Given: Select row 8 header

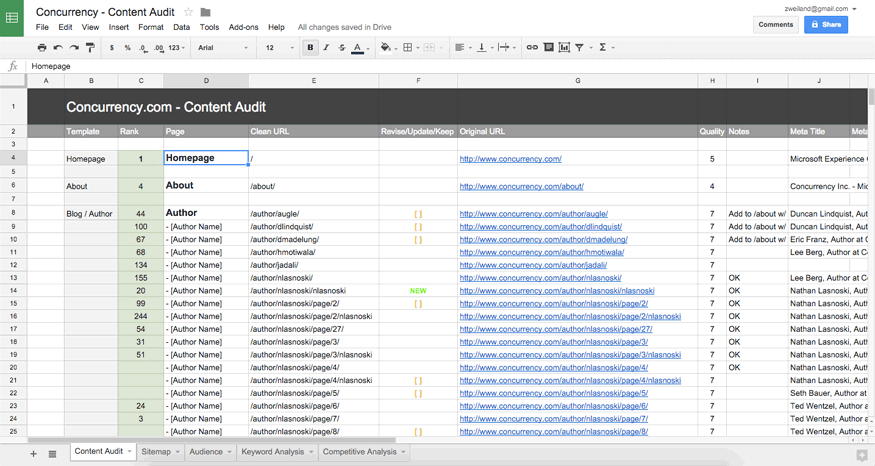Looking at the screenshot, I should click(13, 213).
